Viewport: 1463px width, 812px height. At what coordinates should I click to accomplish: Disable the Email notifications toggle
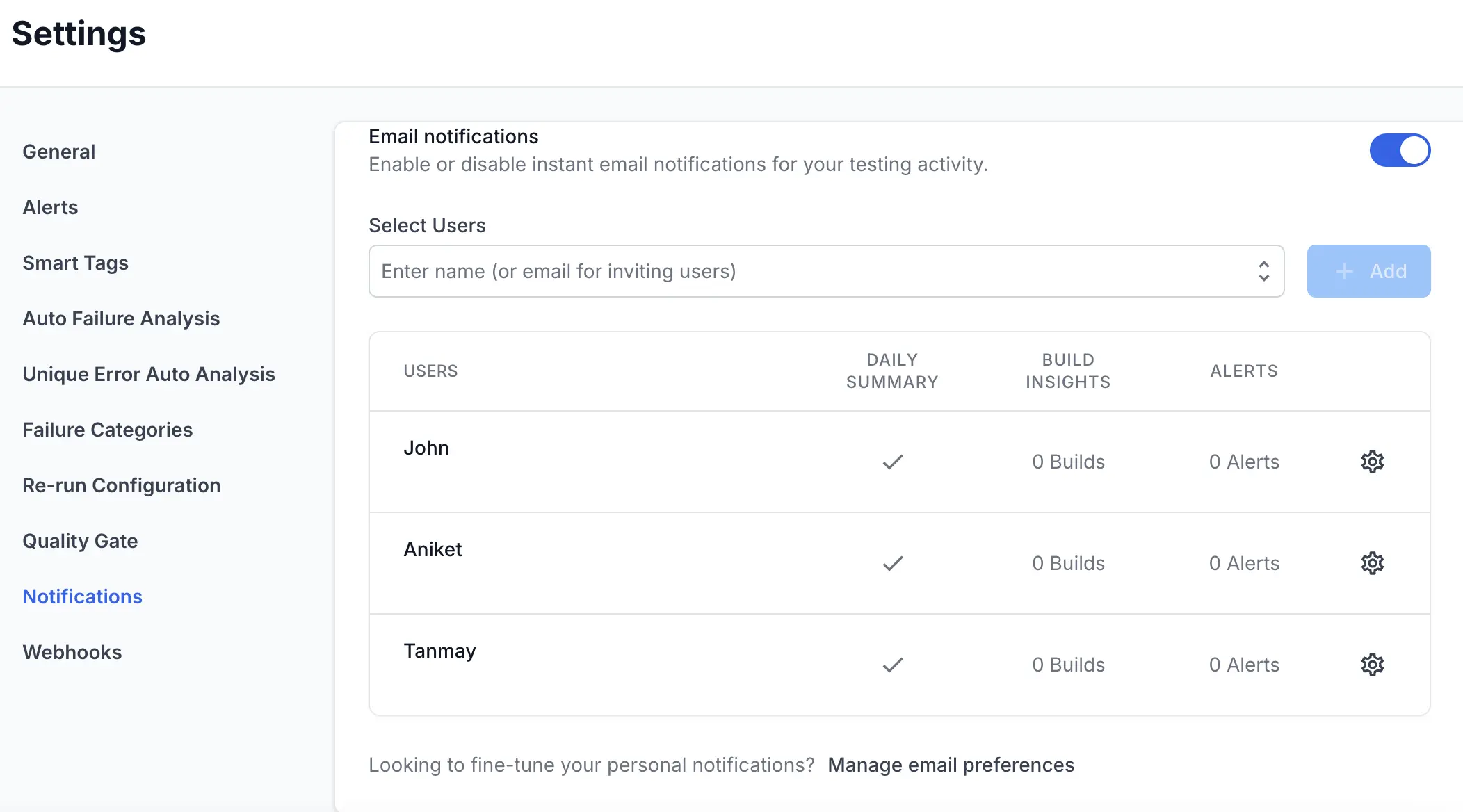(x=1399, y=150)
